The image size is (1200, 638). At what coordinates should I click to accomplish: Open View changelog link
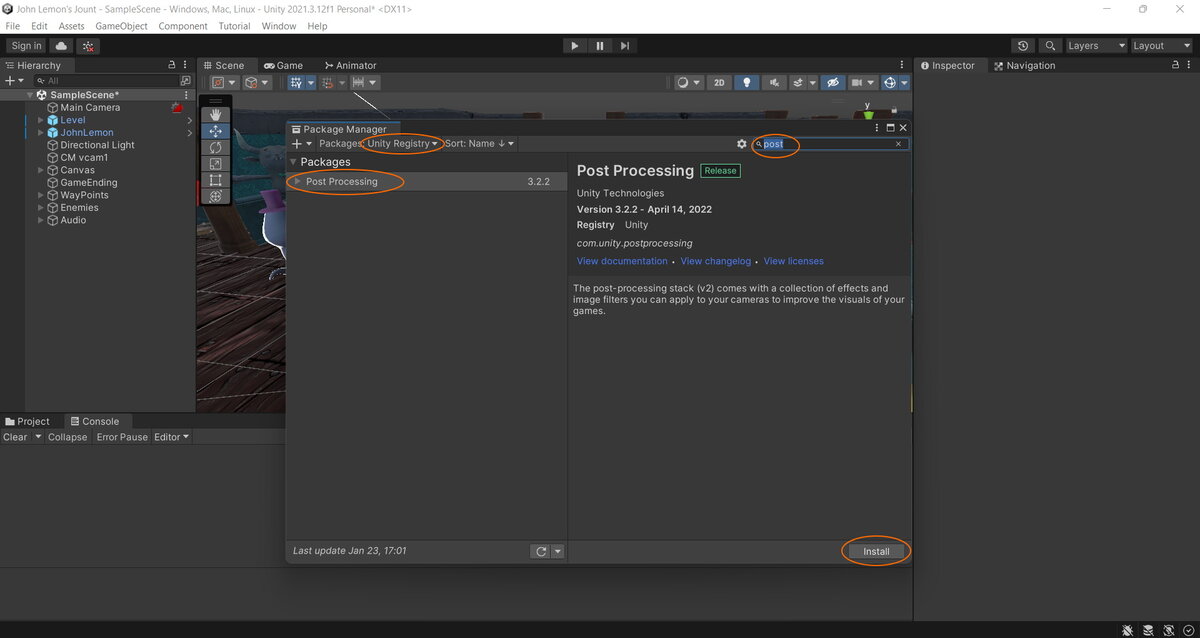tap(716, 261)
